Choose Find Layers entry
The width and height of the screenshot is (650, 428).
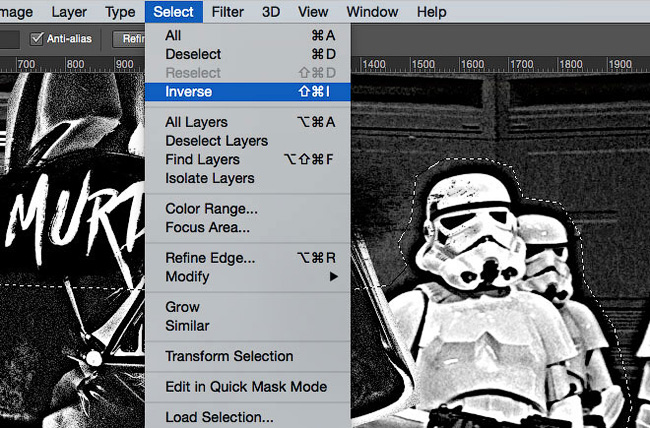[x=248, y=160]
